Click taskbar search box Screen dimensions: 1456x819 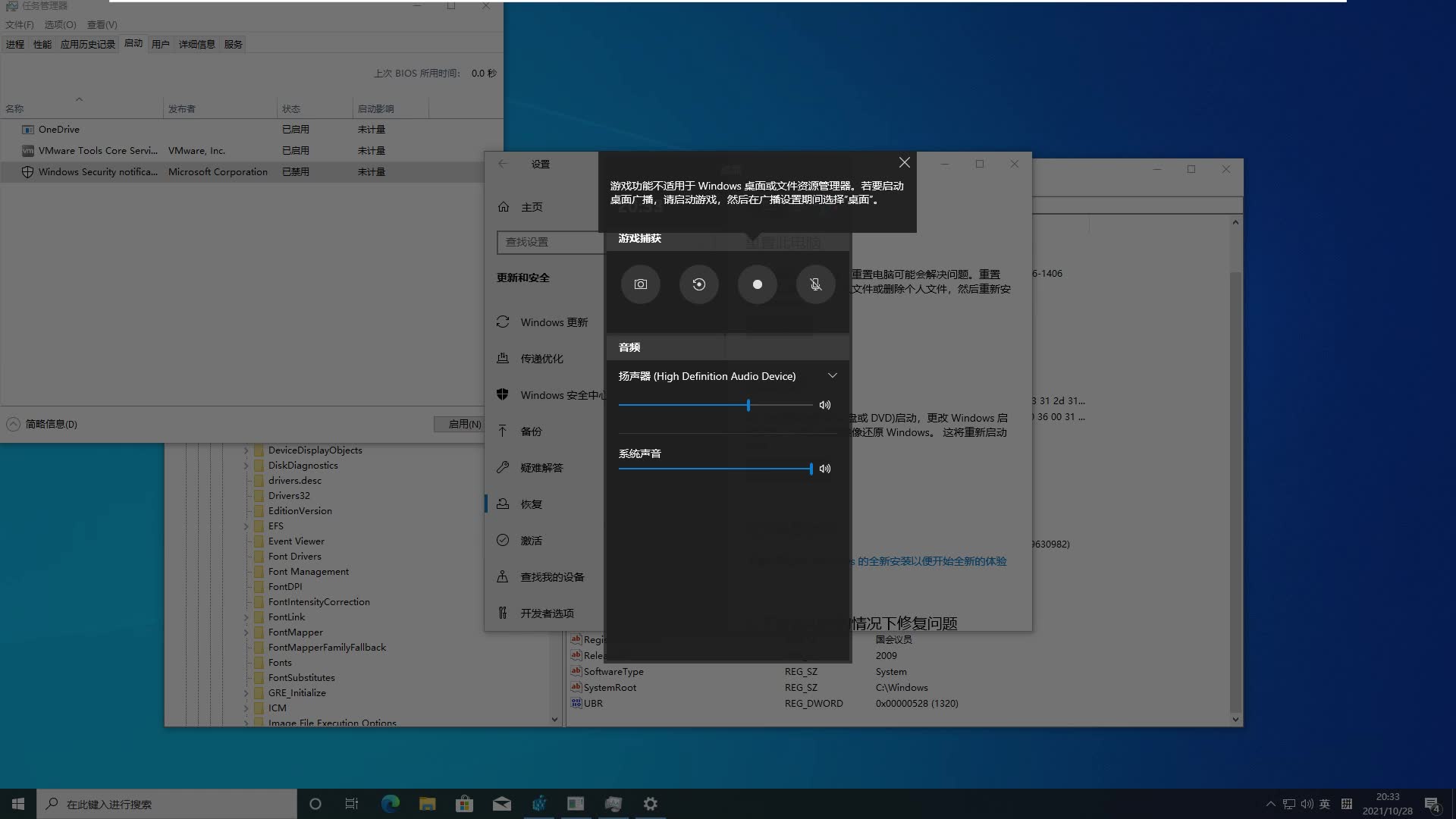[x=167, y=804]
